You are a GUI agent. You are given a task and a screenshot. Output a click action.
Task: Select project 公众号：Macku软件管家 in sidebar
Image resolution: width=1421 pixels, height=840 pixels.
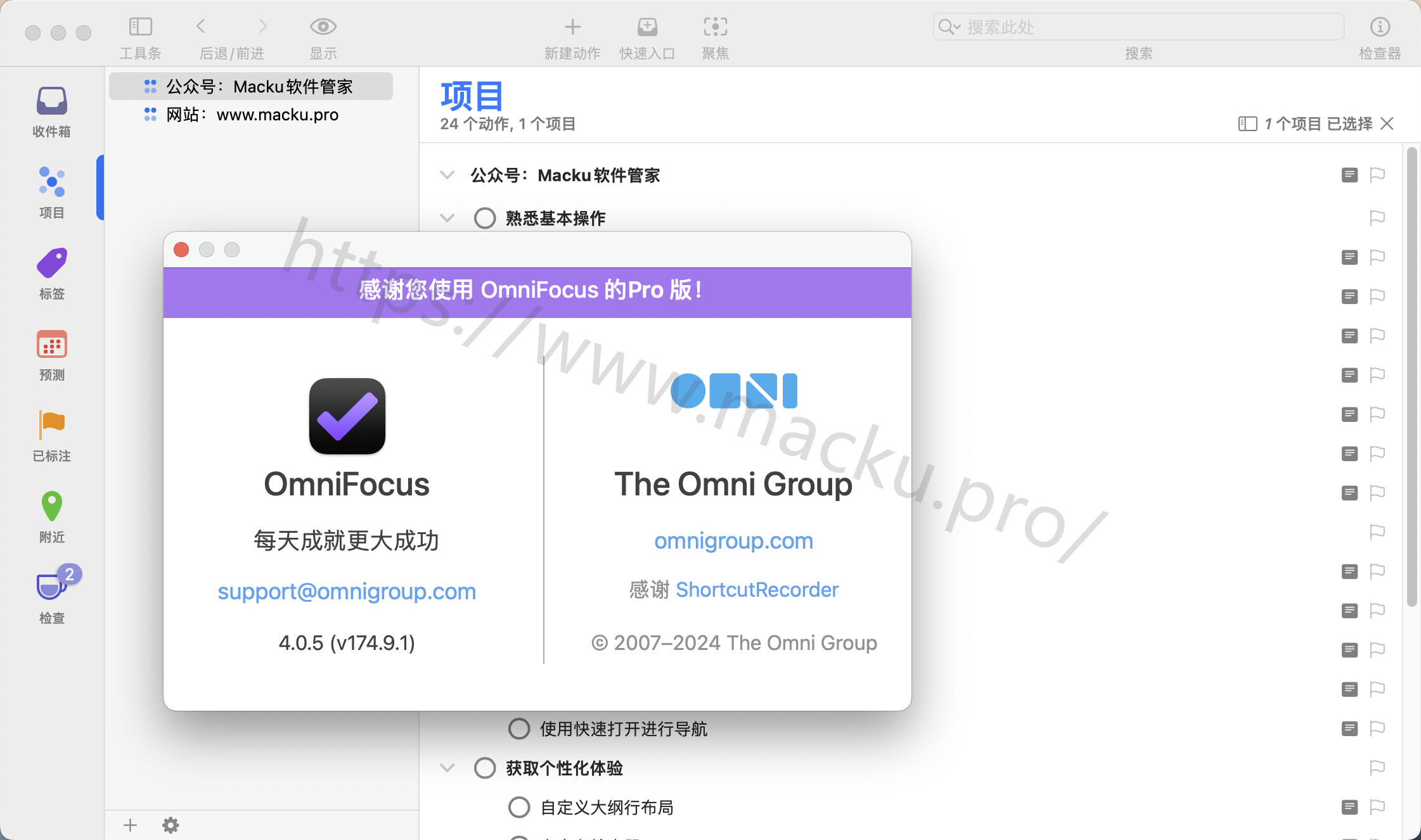[251, 86]
